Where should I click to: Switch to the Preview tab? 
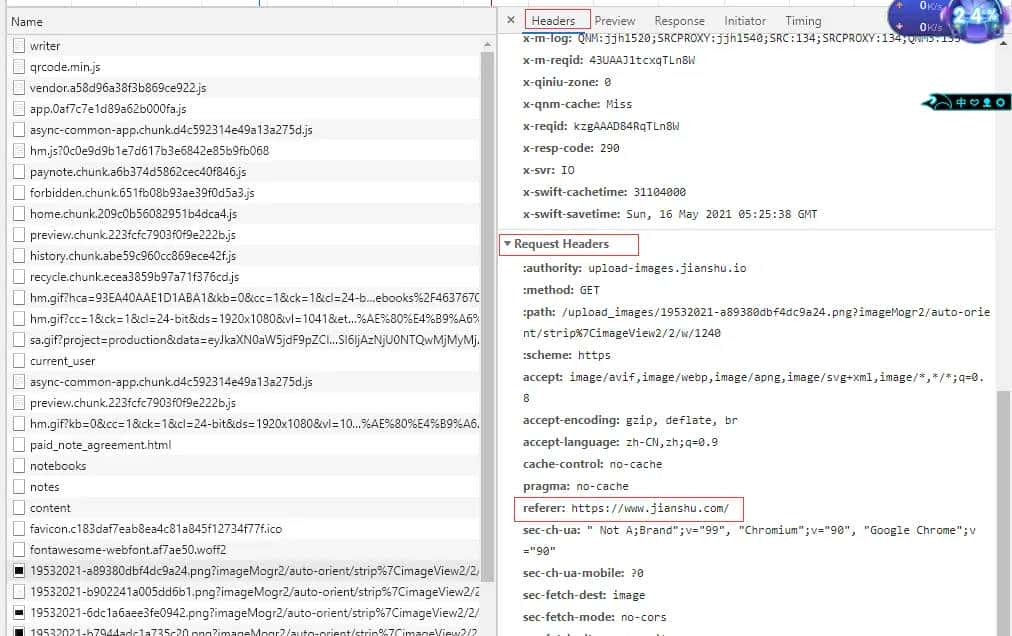pos(614,21)
